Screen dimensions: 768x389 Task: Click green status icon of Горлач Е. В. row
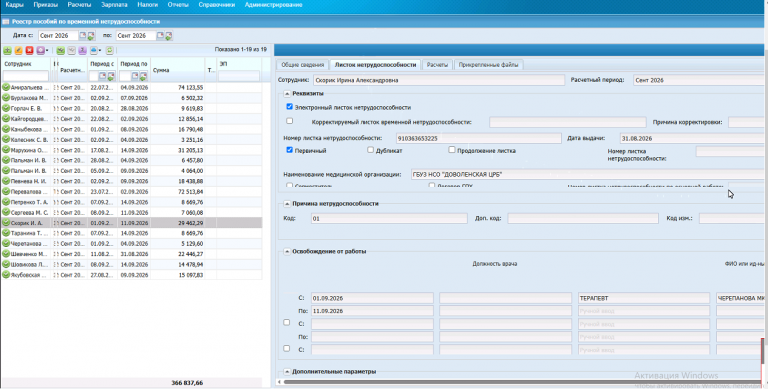point(6,108)
